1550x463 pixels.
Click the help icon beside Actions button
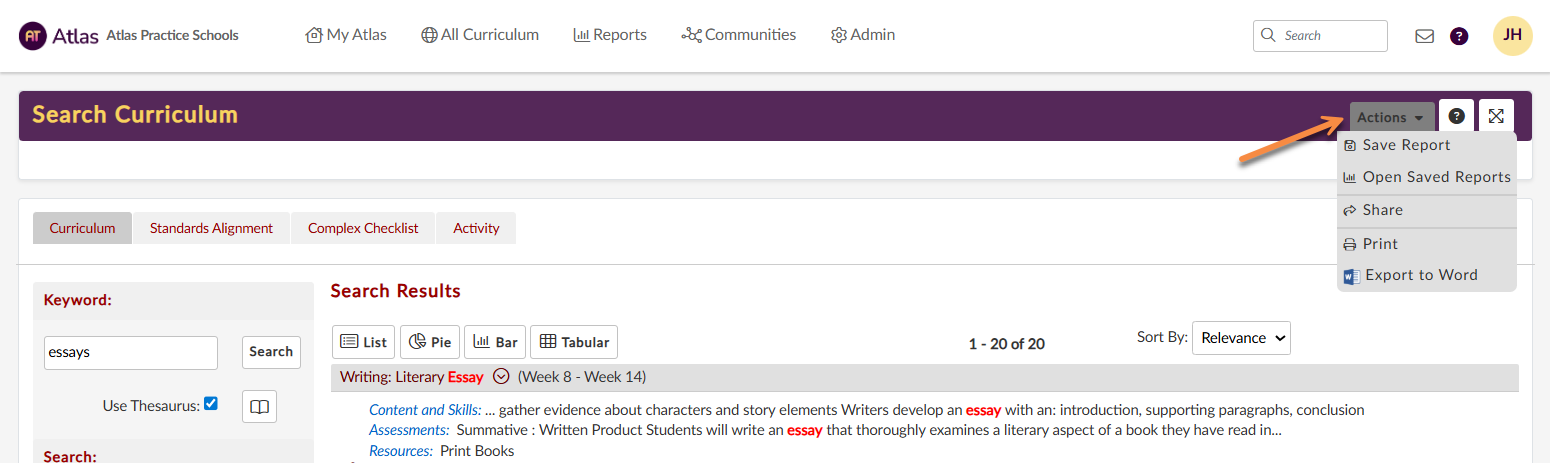1456,117
